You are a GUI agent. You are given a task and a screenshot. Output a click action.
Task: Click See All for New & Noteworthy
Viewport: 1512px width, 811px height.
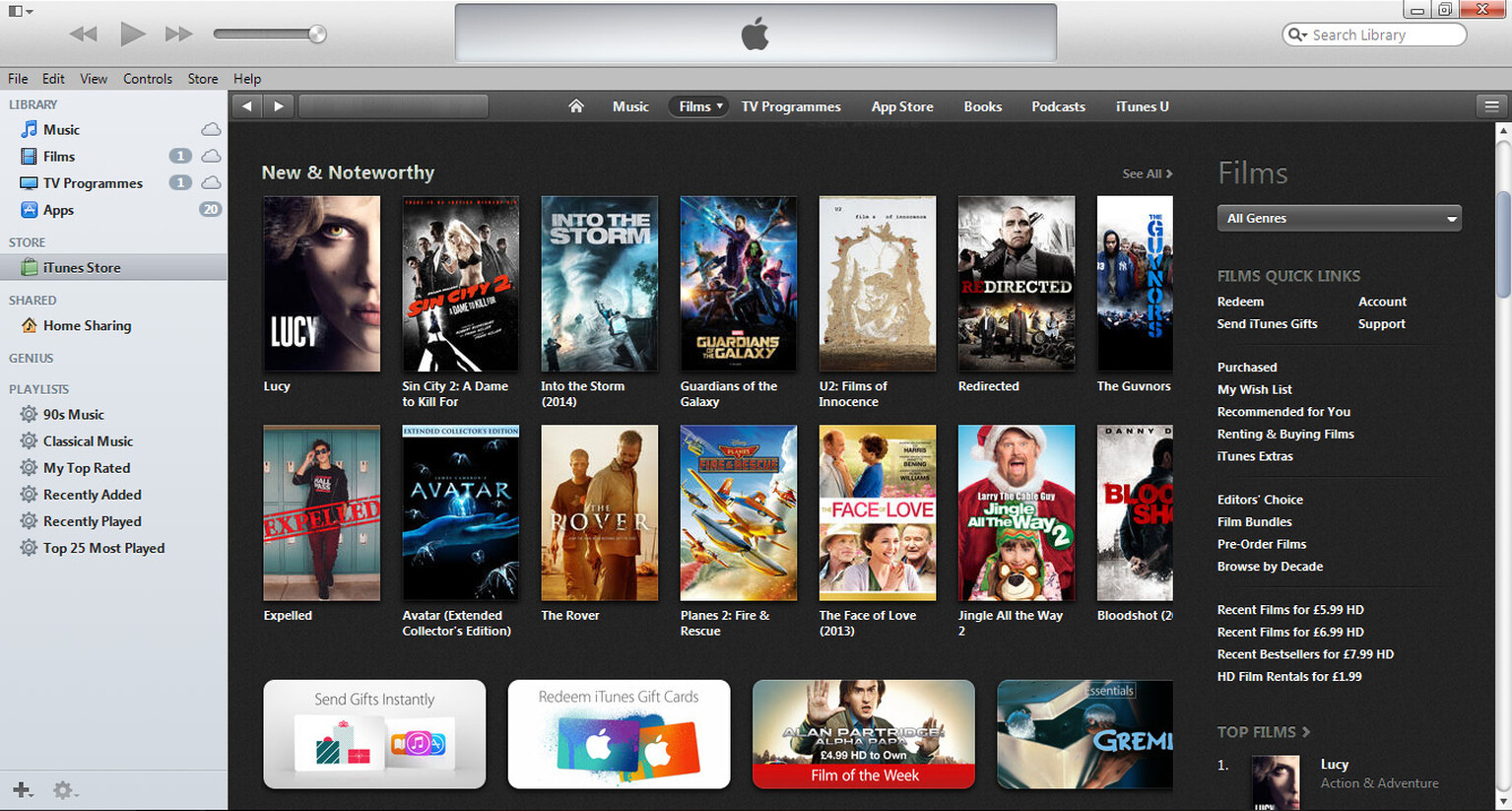[1148, 173]
